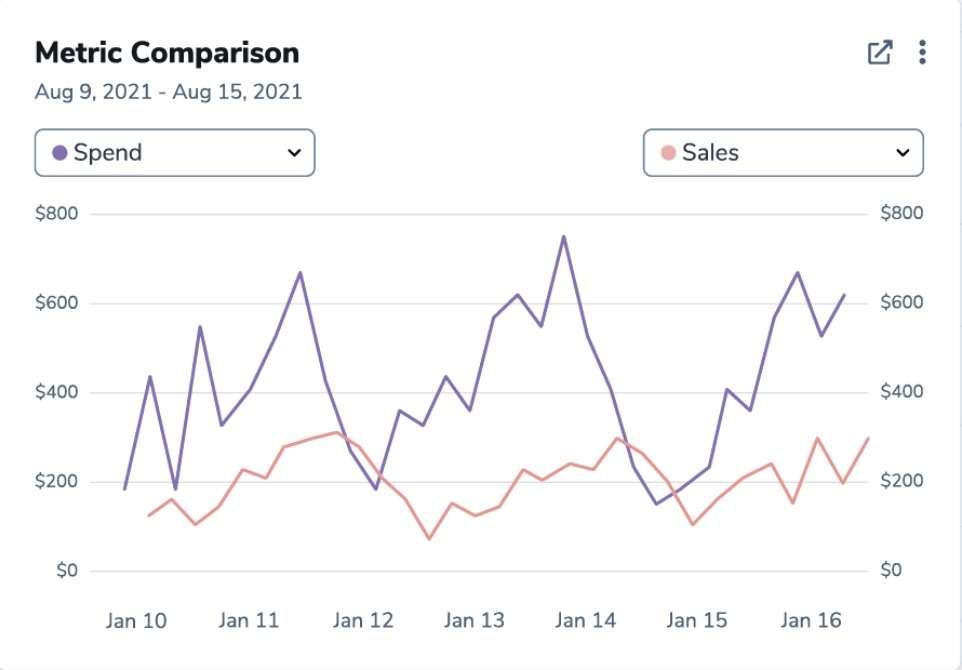
Task: Click the Metric Comparison title
Action: 167,53
